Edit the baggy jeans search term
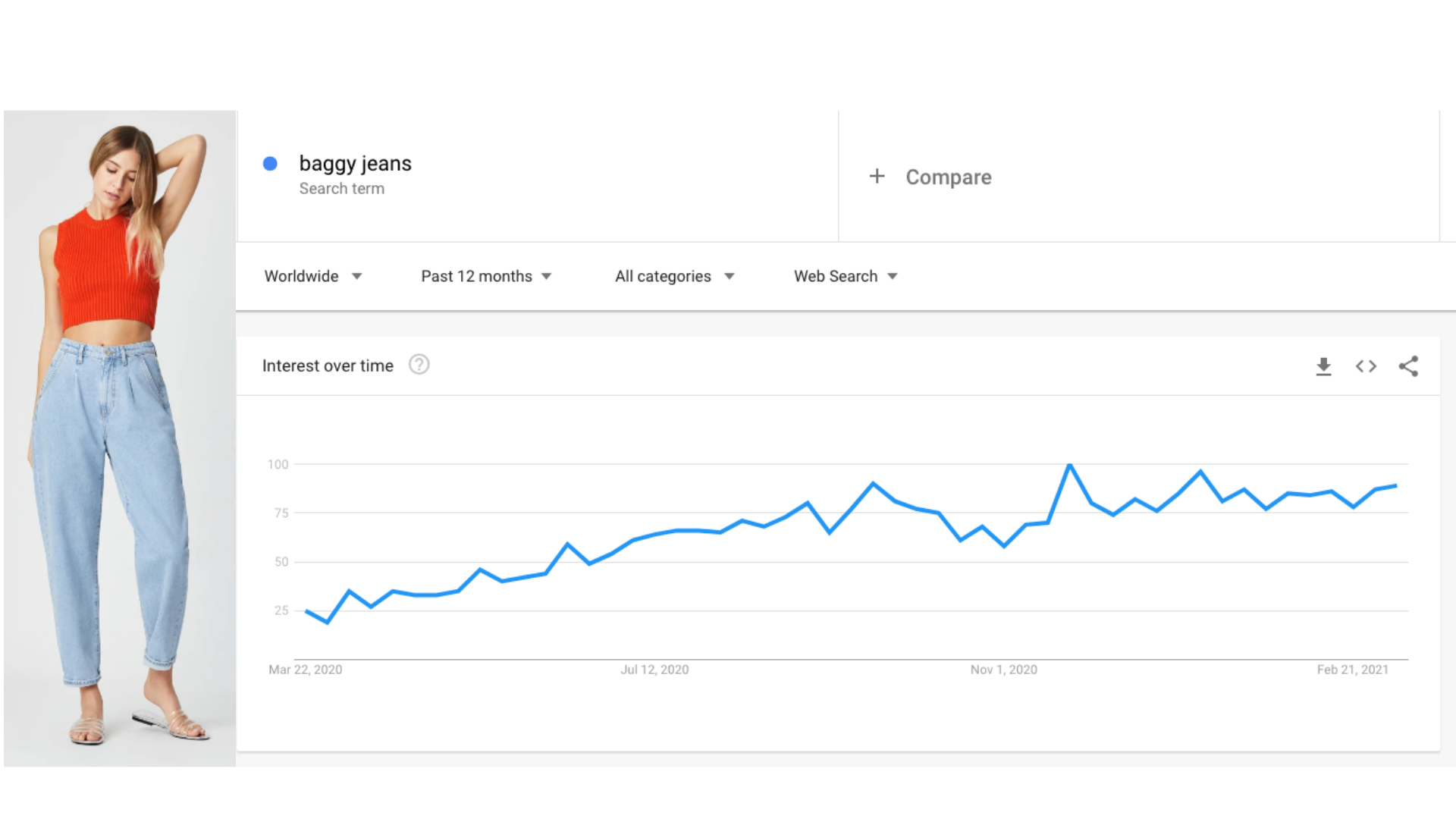 tap(355, 164)
